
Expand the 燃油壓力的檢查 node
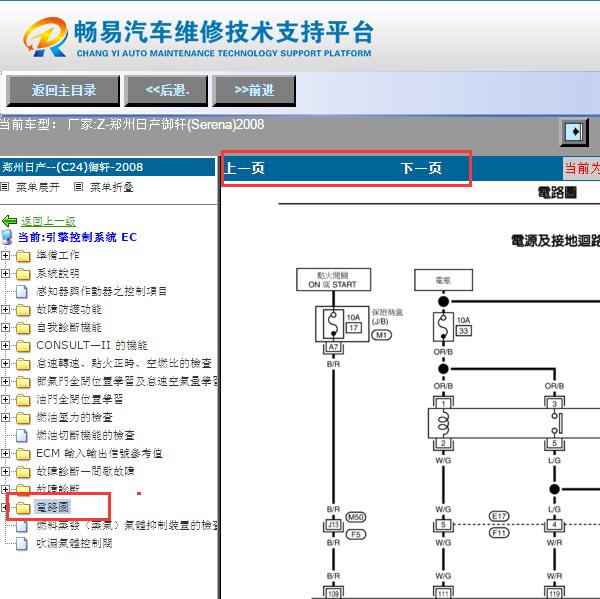(5, 417)
